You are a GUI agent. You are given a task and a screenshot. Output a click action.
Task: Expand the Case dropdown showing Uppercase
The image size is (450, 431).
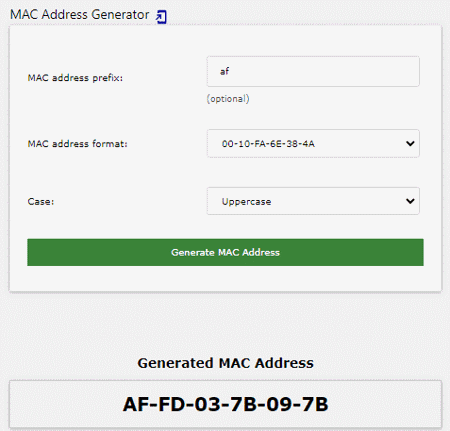[313, 201]
